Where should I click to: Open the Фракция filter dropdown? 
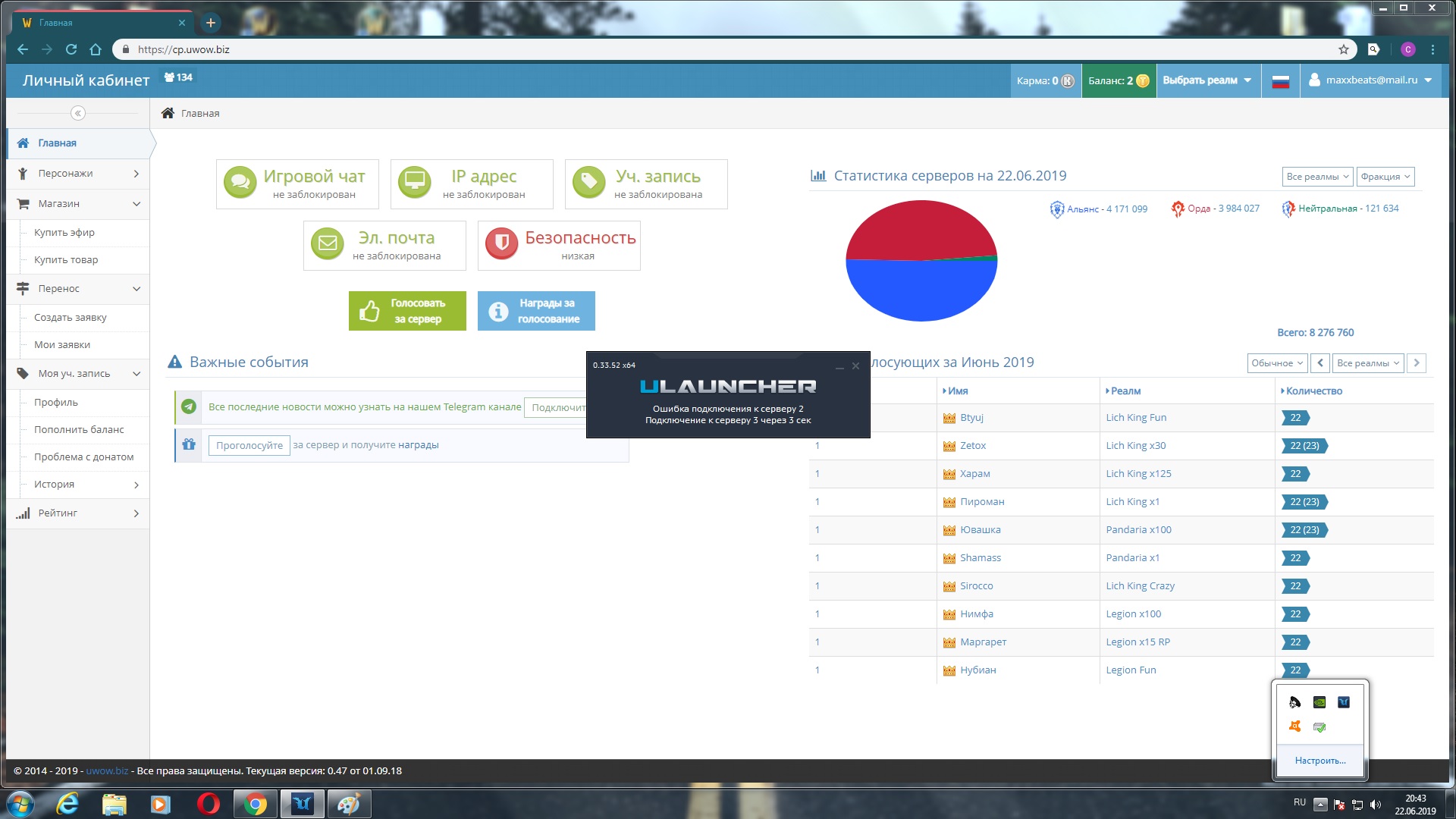click(x=1385, y=177)
